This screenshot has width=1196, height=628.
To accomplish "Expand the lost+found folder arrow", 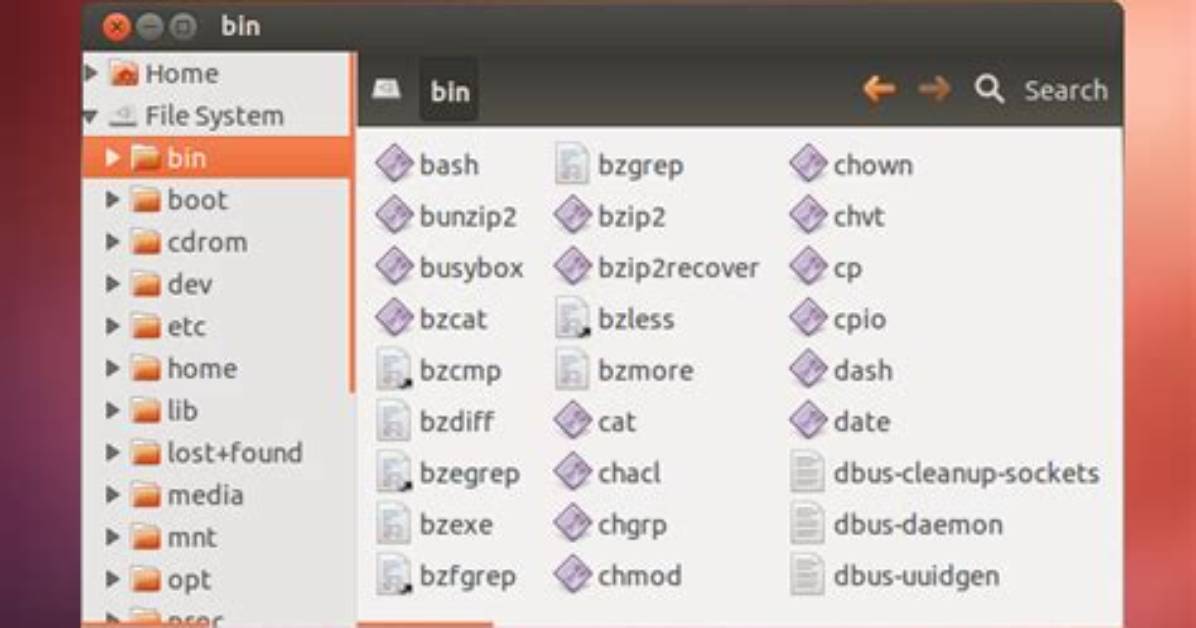I will coord(113,452).
